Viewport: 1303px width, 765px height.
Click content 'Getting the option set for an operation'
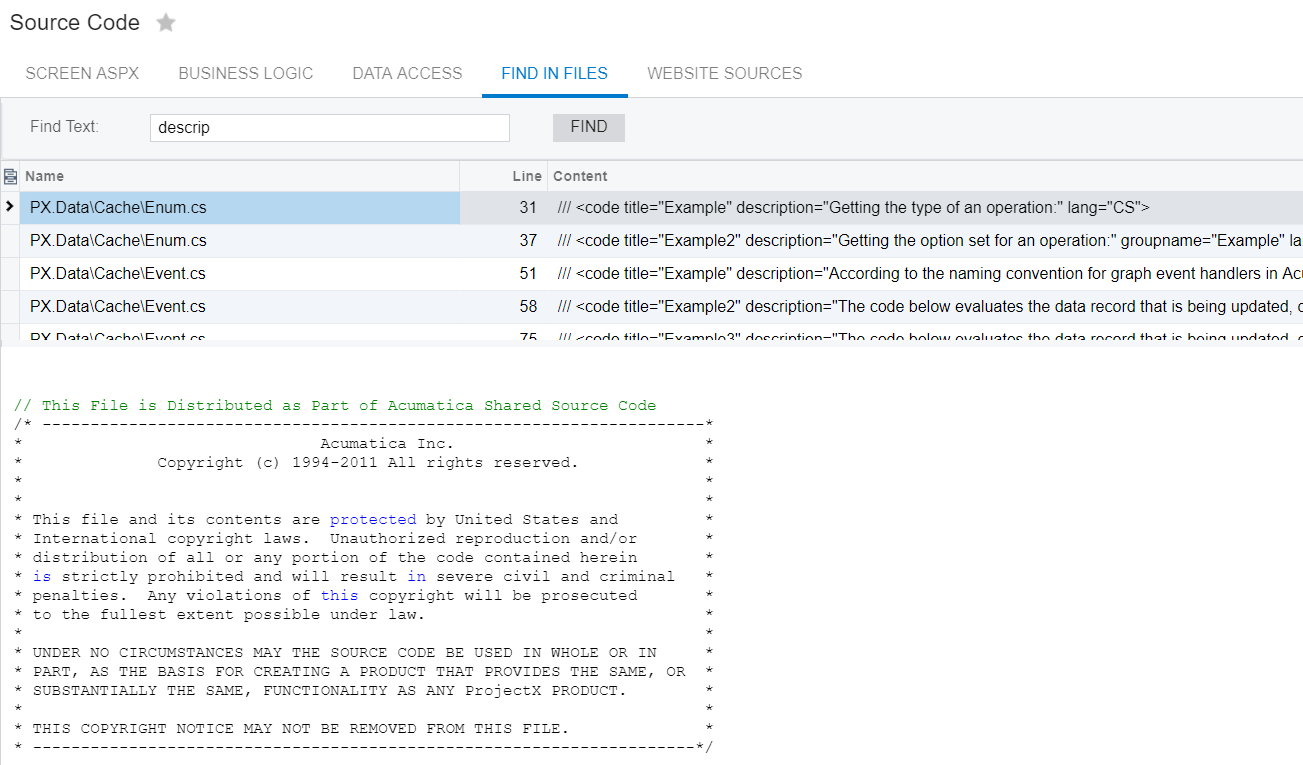click(925, 241)
